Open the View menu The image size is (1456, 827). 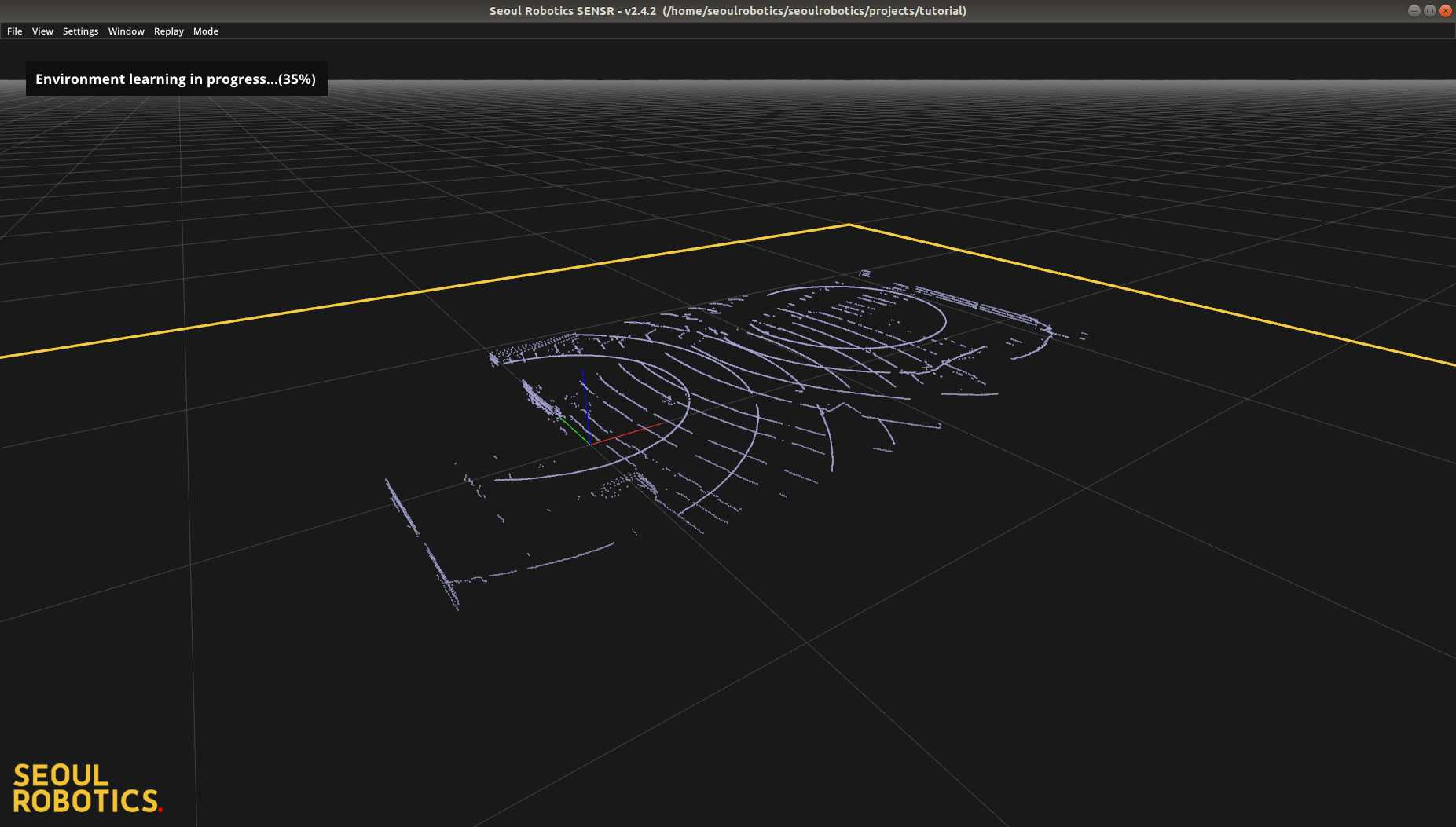coord(42,31)
